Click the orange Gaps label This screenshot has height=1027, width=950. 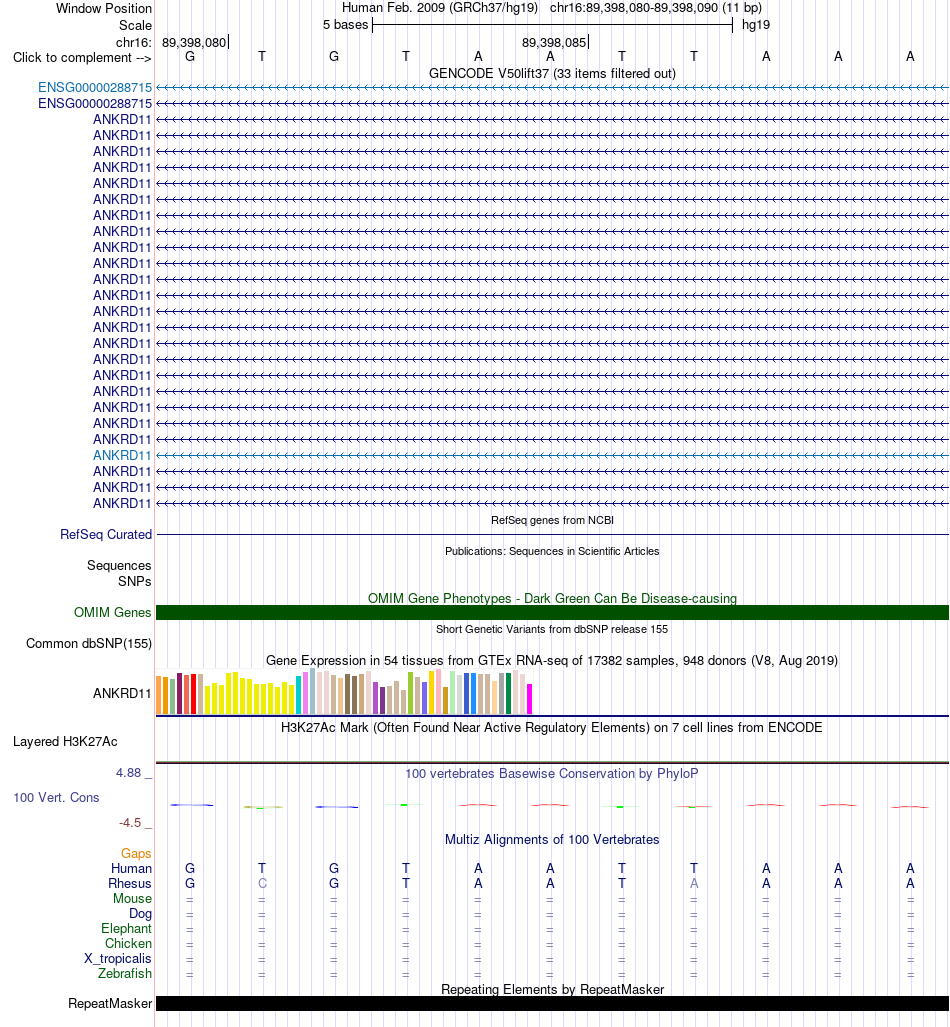[x=136, y=853]
